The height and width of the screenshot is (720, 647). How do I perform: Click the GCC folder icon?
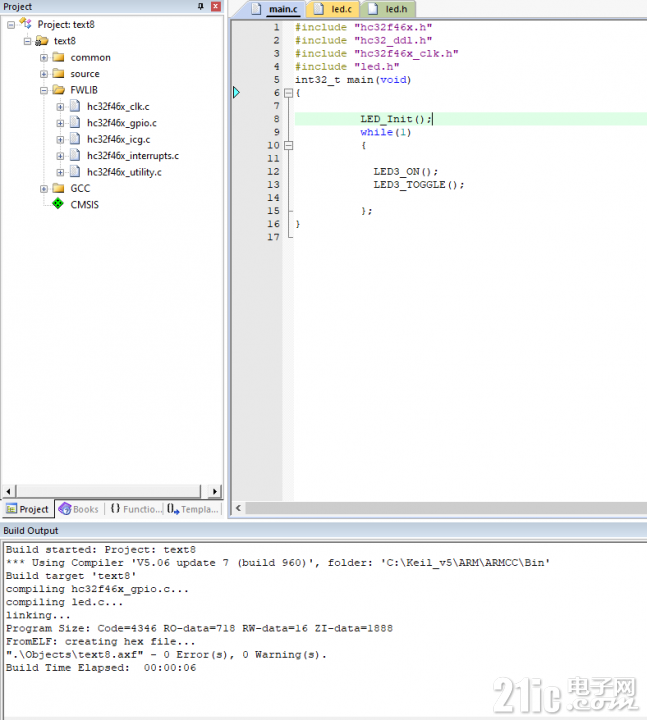point(58,188)
